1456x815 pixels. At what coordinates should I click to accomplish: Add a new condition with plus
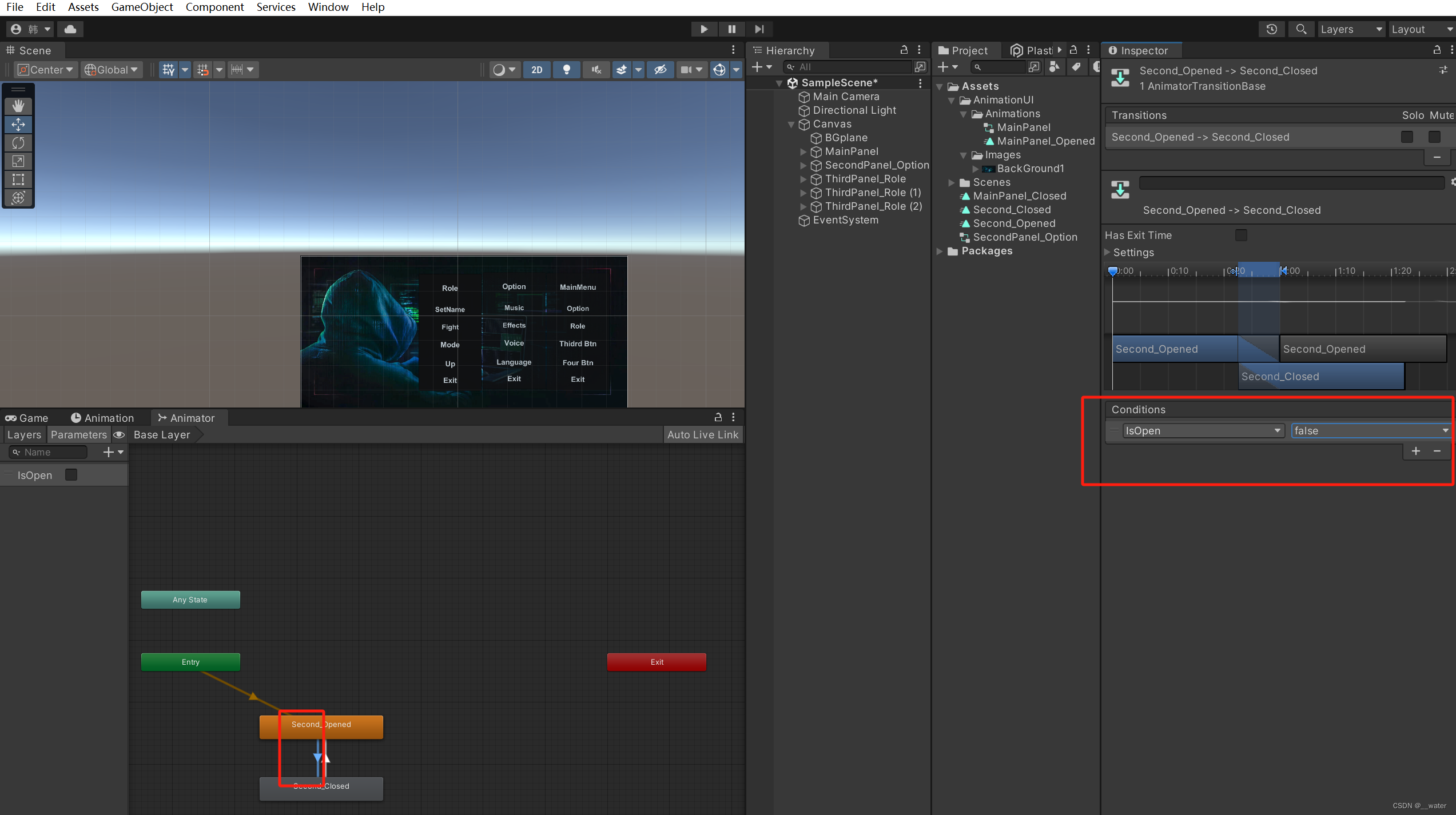point(1416,451)
